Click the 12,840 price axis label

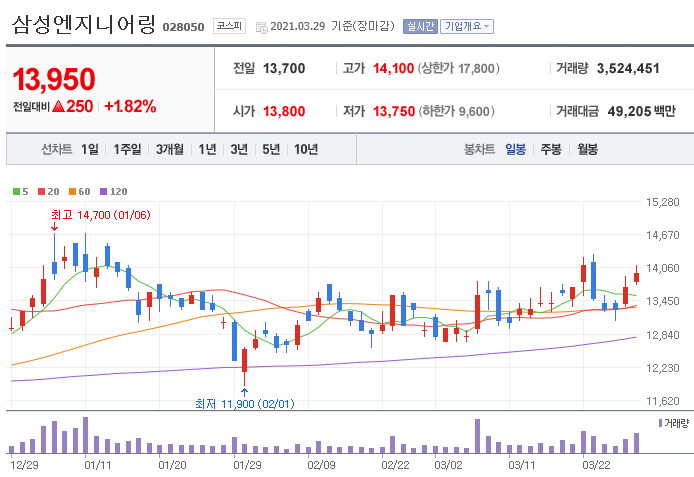point(663,335)
